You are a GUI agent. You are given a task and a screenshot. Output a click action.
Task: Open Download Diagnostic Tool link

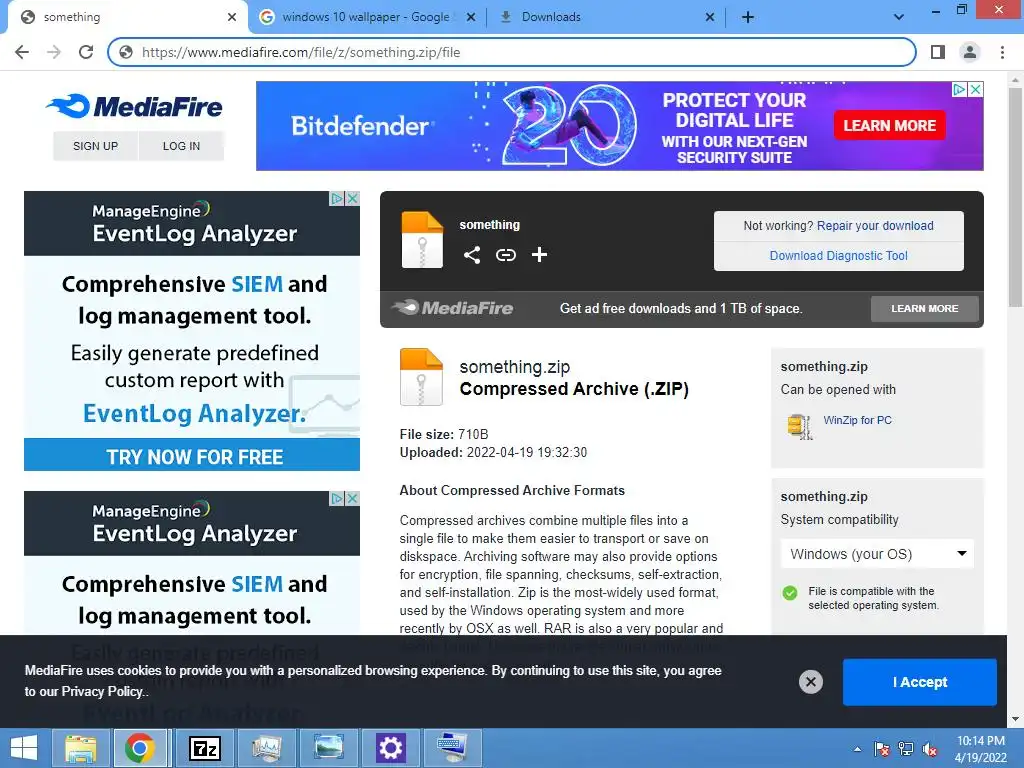[x=839, y=255]
